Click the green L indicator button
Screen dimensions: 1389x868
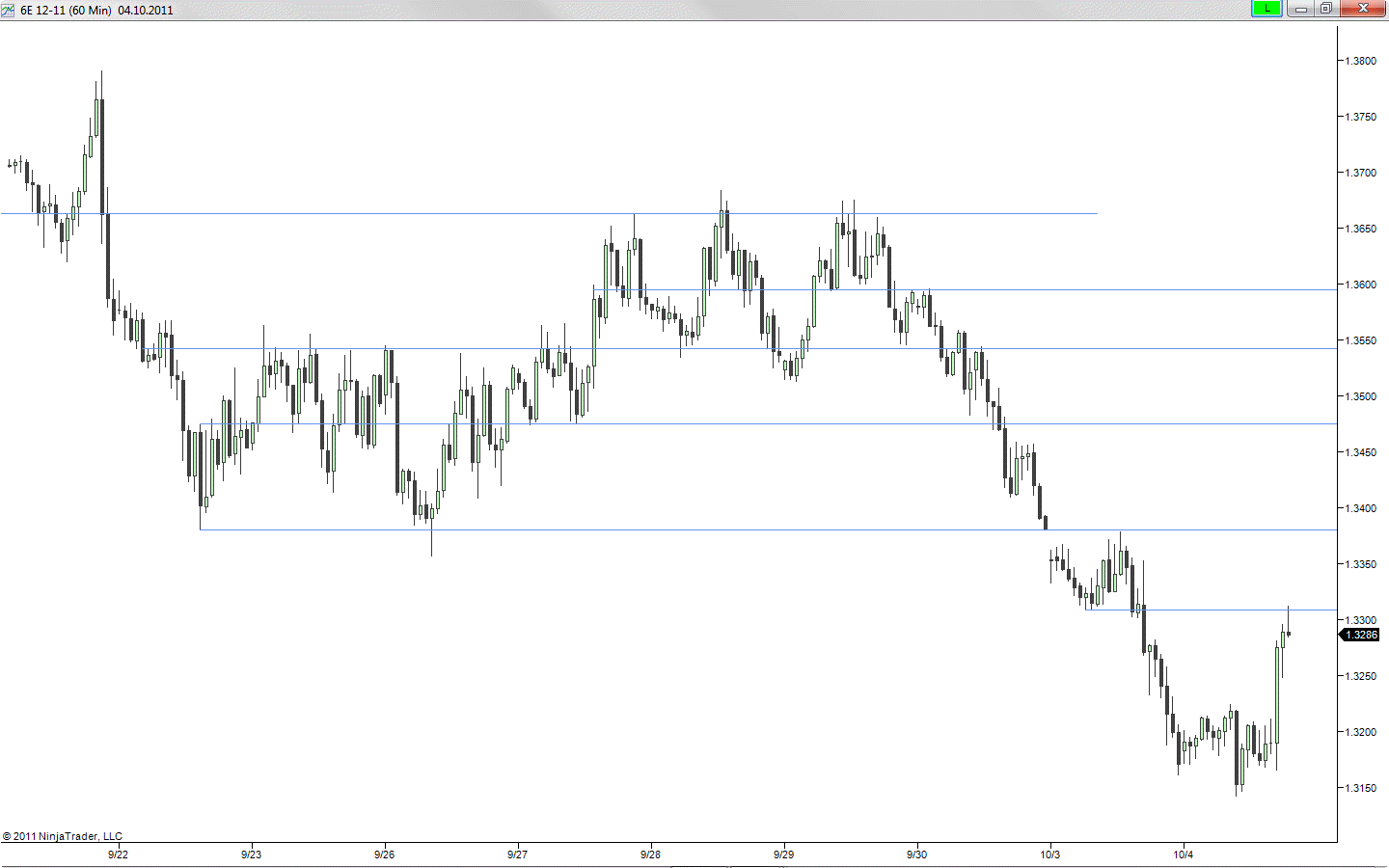point(1266,9)
